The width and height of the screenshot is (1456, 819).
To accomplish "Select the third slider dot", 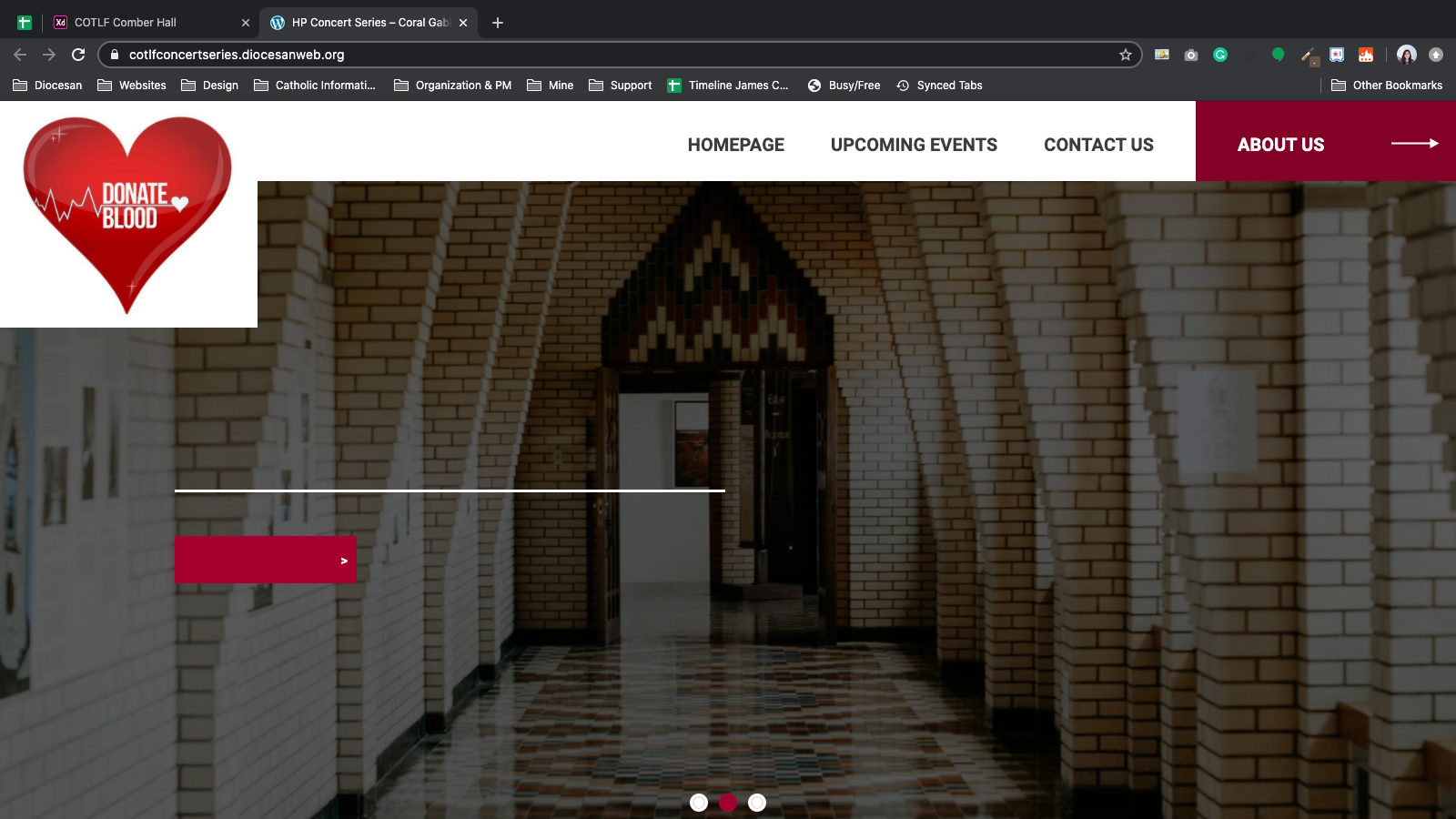I will tap(757, 803).
